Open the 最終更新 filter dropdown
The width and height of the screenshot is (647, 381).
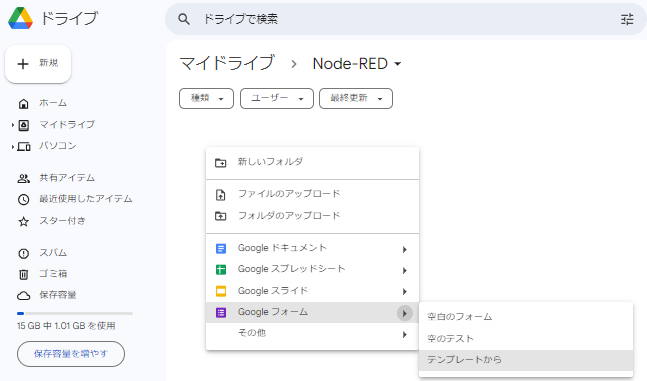(x=356, y=99)
